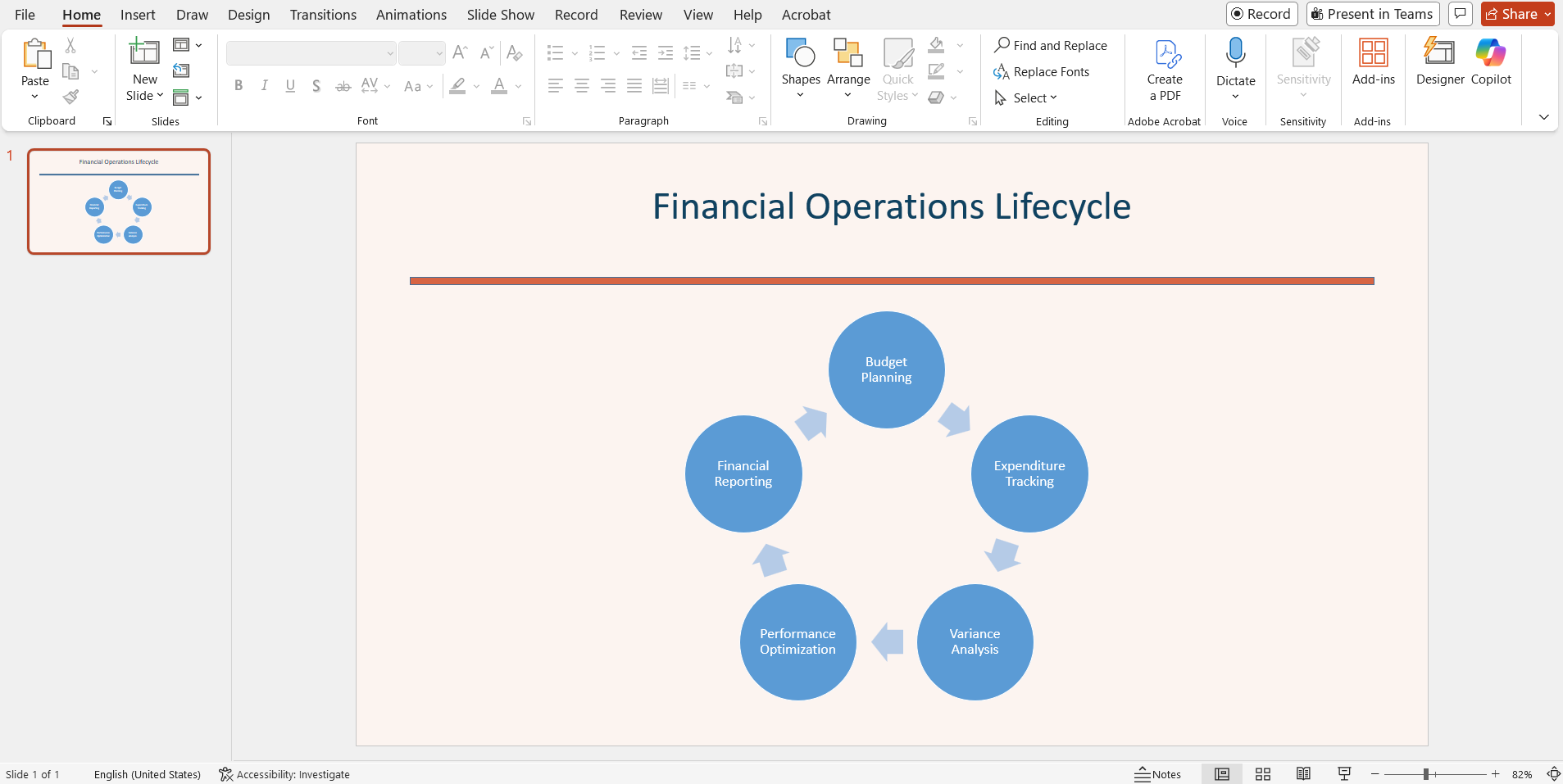
Task: Open the File tab
Action: [25, 15]
